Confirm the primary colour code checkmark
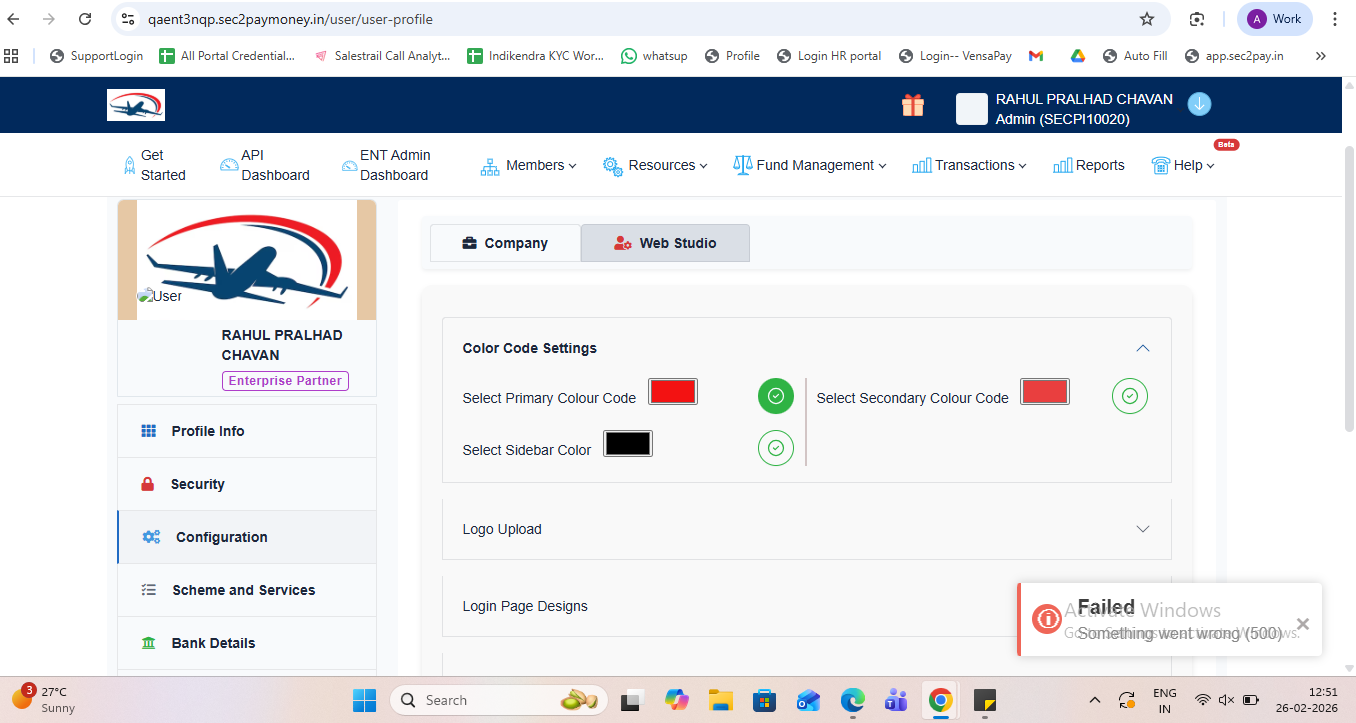 [775, 397]
